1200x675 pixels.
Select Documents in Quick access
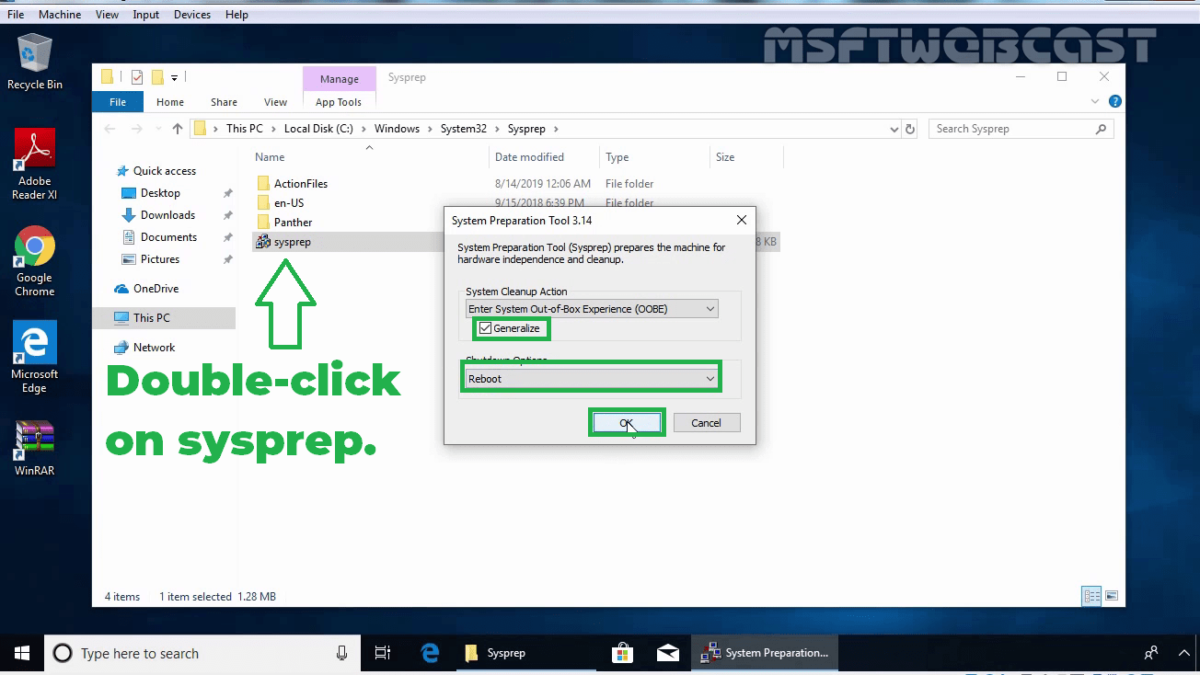(x=168, y=237)
